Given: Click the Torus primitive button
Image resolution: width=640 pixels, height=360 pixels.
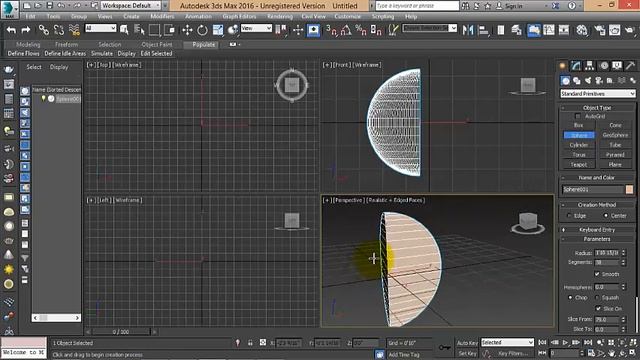Looking at the screenshot, I should point(579,155).
